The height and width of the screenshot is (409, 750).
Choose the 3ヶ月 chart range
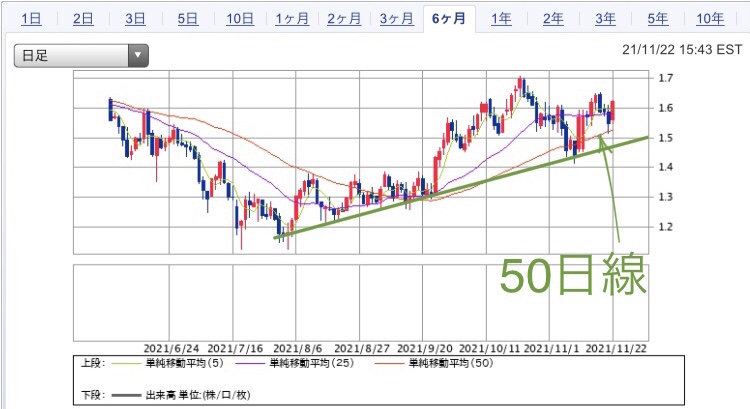coord(397,19)
